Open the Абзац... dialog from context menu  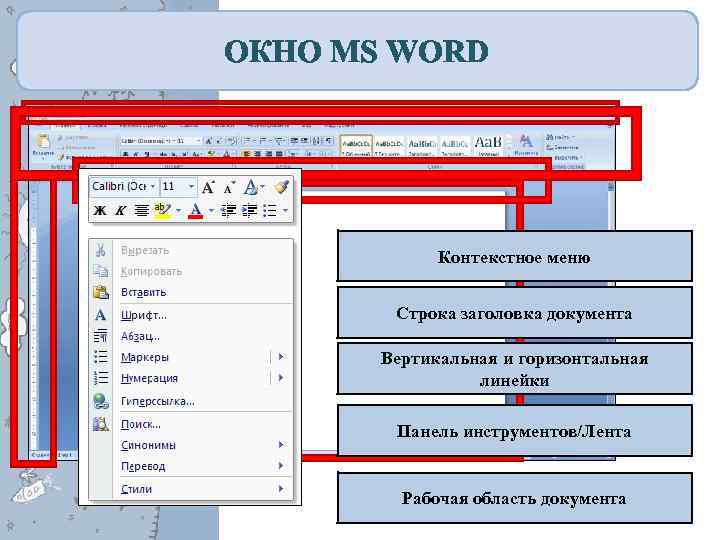[x=191, y=336]
